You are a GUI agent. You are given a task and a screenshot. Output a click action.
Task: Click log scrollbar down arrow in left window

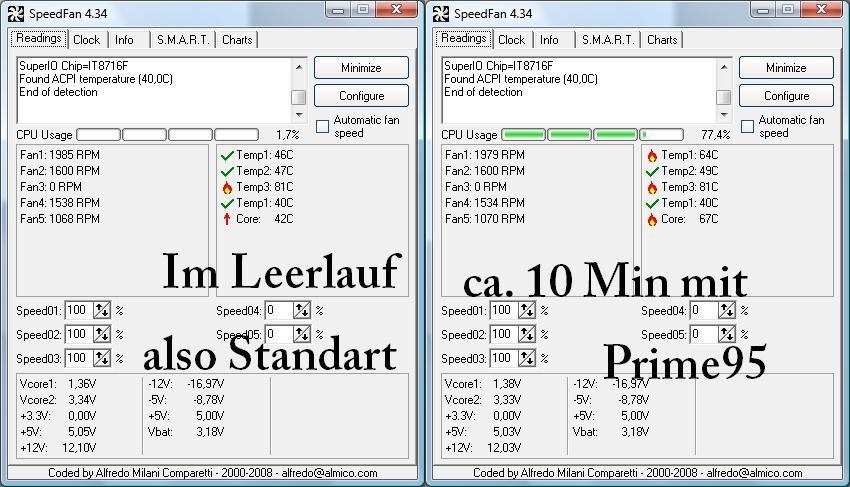299,114
